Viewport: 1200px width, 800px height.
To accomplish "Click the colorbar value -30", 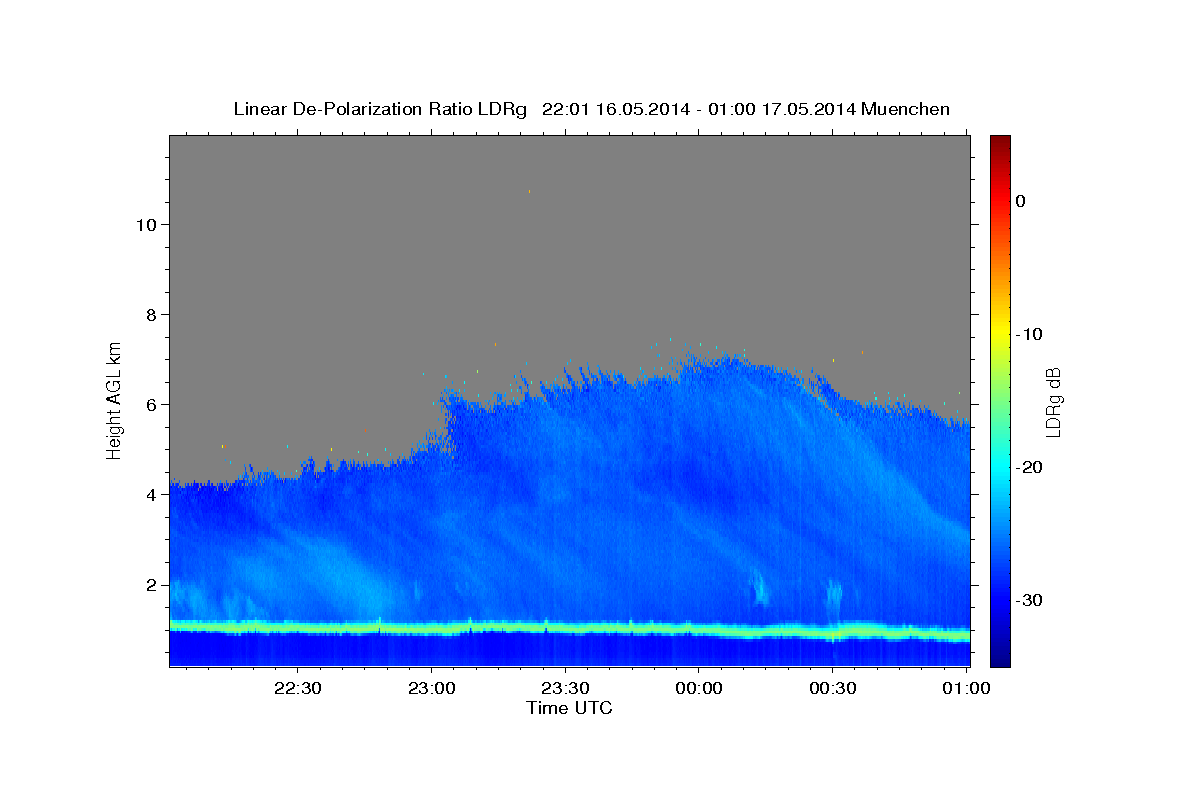I will pyautogui.click(x=1030, y=600).
